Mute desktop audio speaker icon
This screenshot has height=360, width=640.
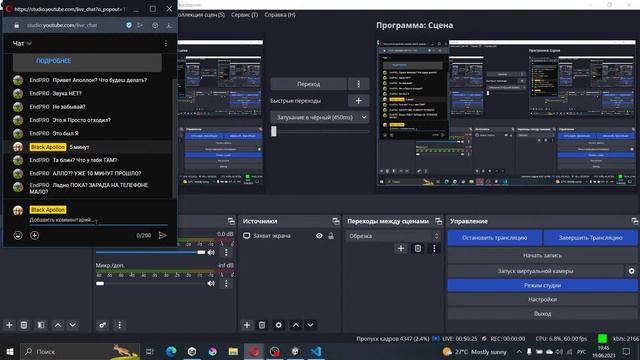tap(211, 253)
